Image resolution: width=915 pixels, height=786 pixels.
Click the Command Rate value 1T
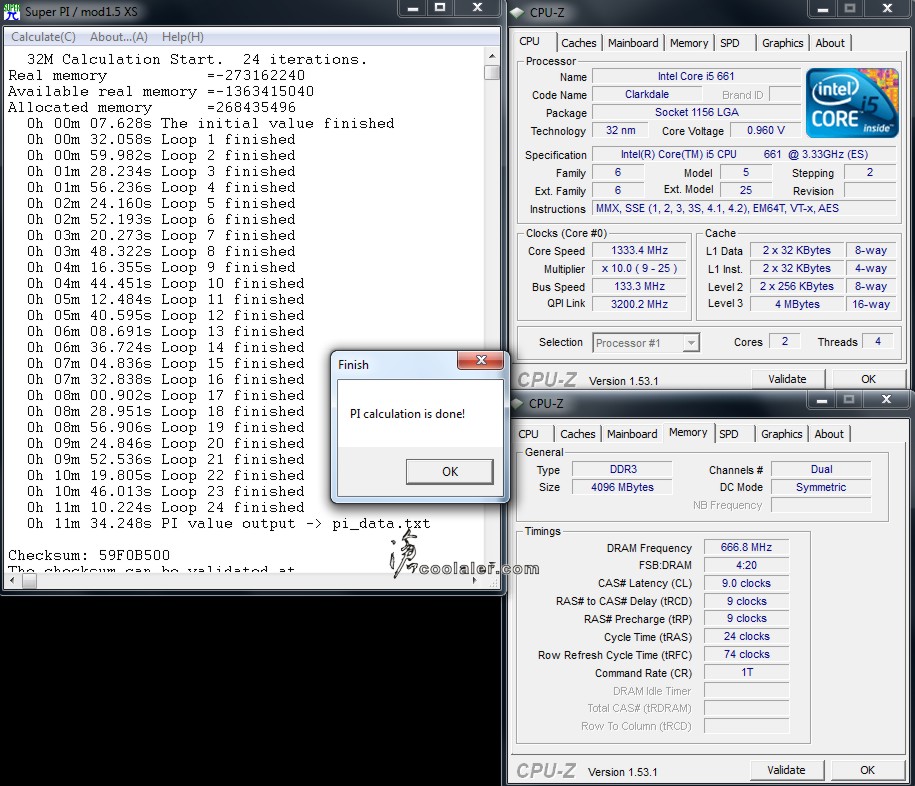click(746, 673)
